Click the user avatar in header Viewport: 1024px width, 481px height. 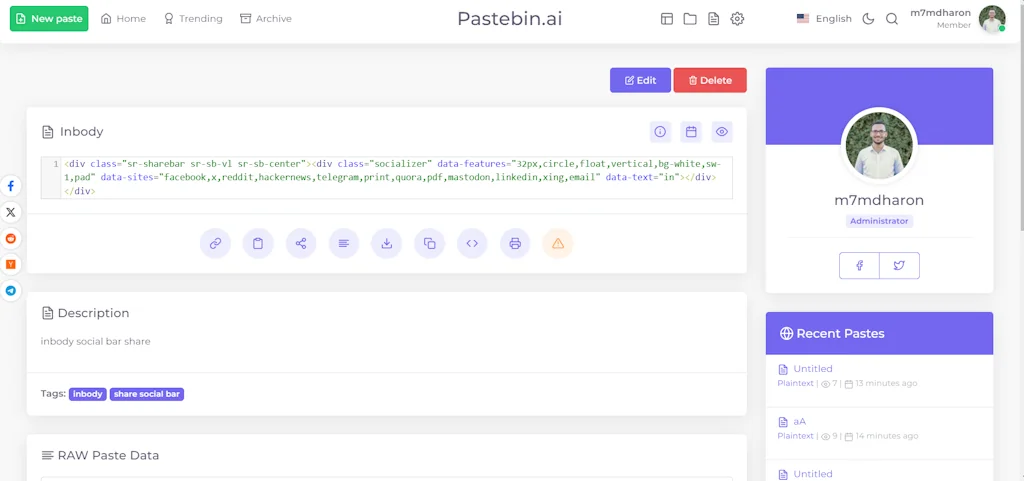(992, 19)
